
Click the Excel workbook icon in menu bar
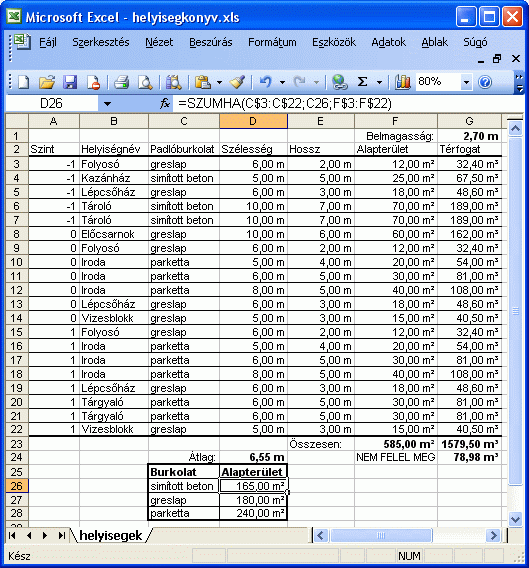click(22, 42)
